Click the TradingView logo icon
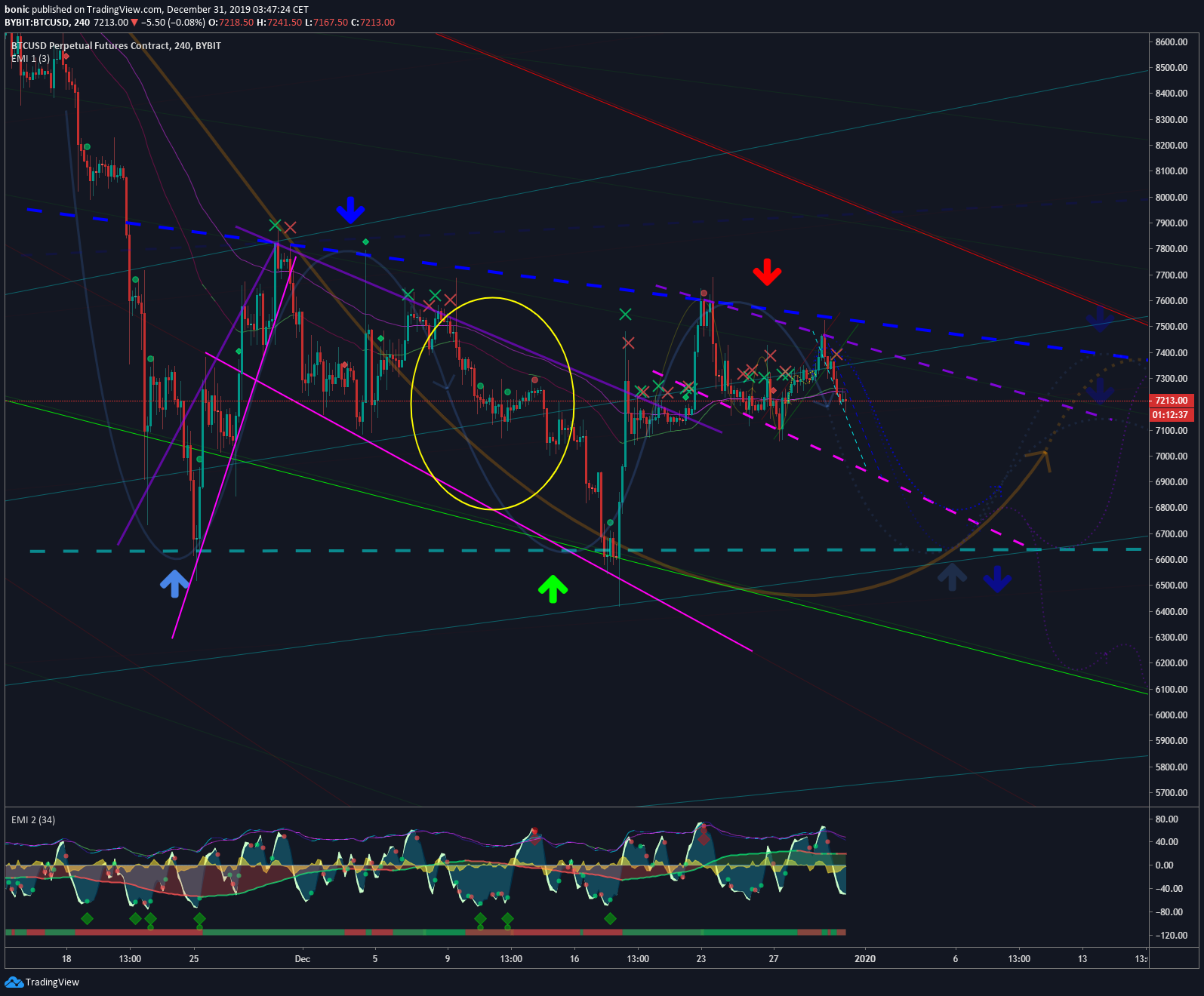 tap(14, 982)
